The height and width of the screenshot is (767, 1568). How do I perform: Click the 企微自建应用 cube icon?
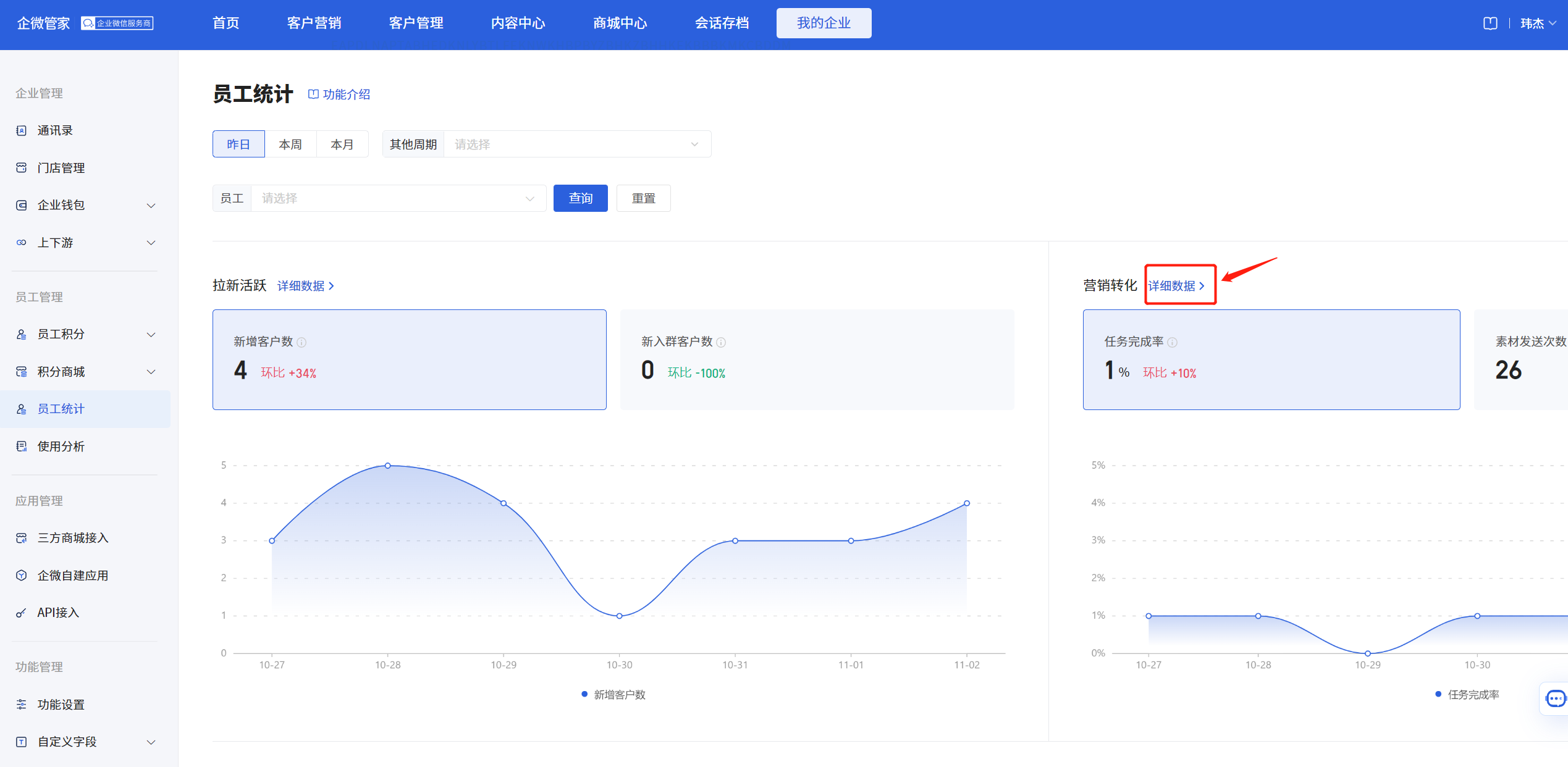click(x=22, y=576)
